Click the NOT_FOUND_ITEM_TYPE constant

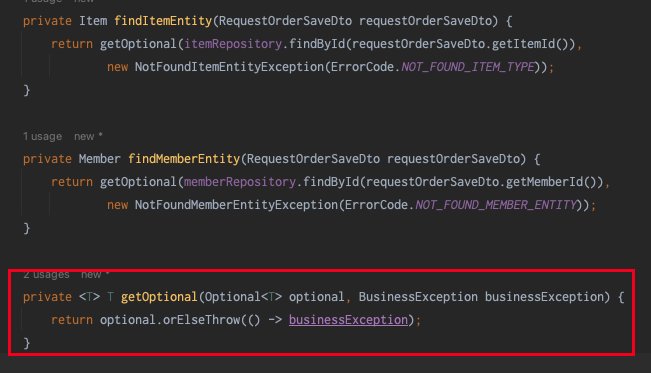468,67
